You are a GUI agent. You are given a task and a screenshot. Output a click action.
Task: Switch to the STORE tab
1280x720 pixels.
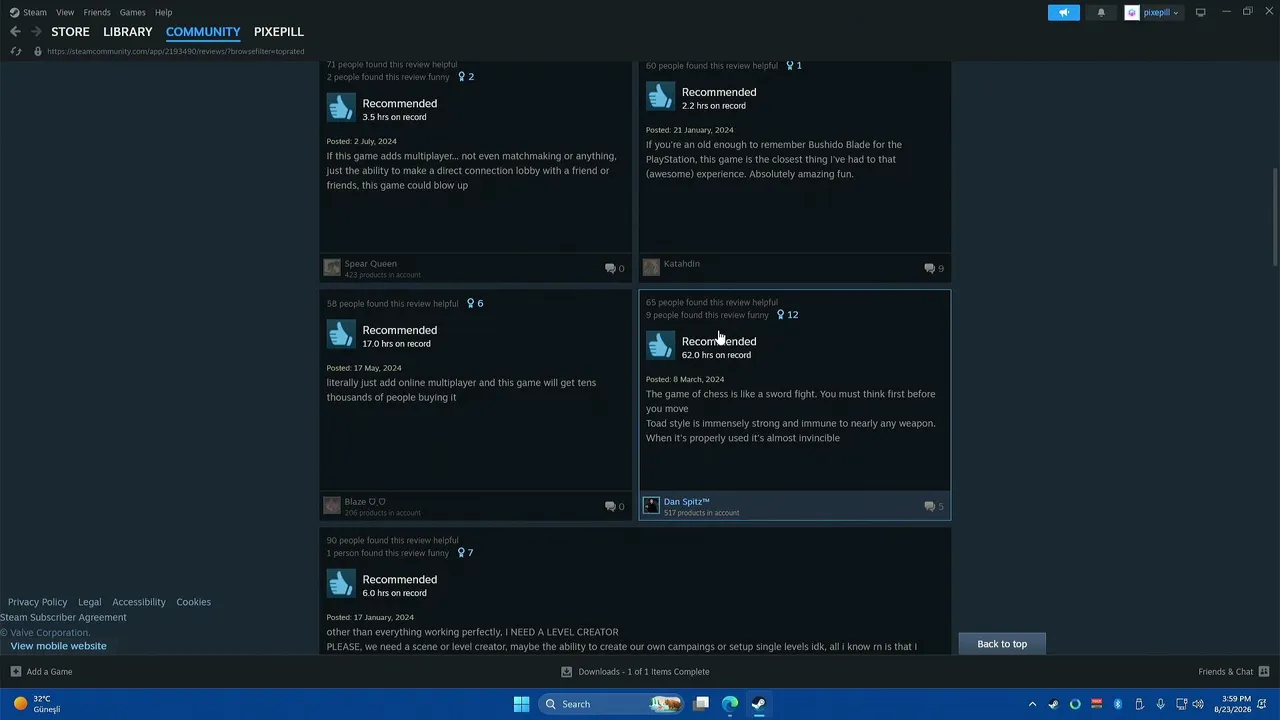pos(70,32)
